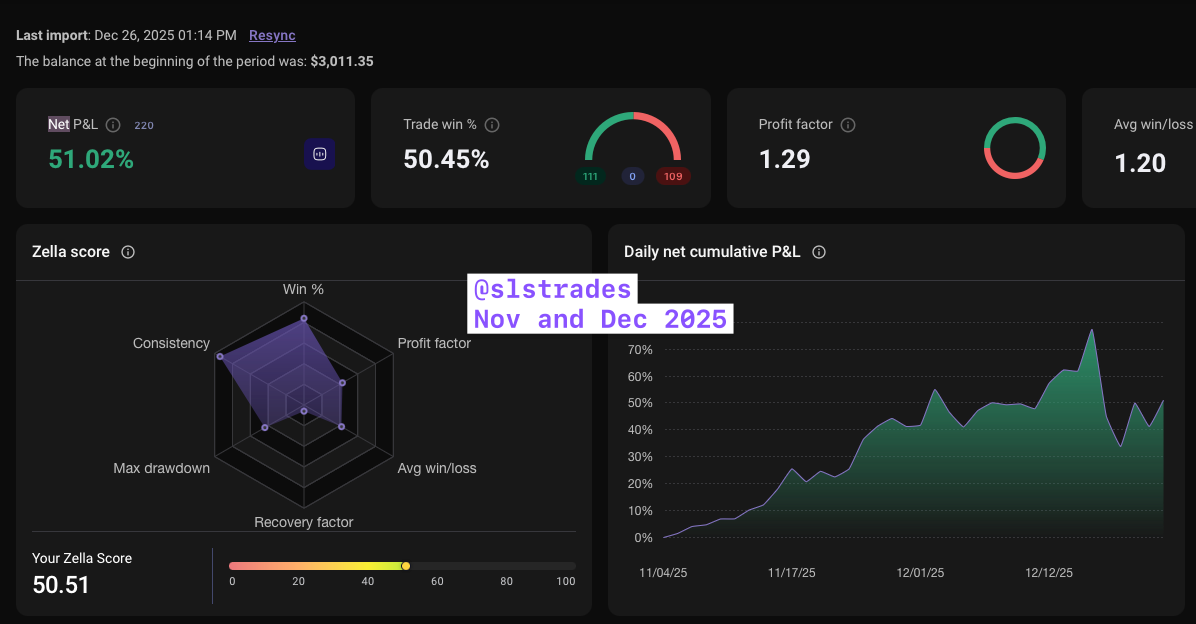Click the highest peak of the cumulative P&L chart

(1091, 330)
